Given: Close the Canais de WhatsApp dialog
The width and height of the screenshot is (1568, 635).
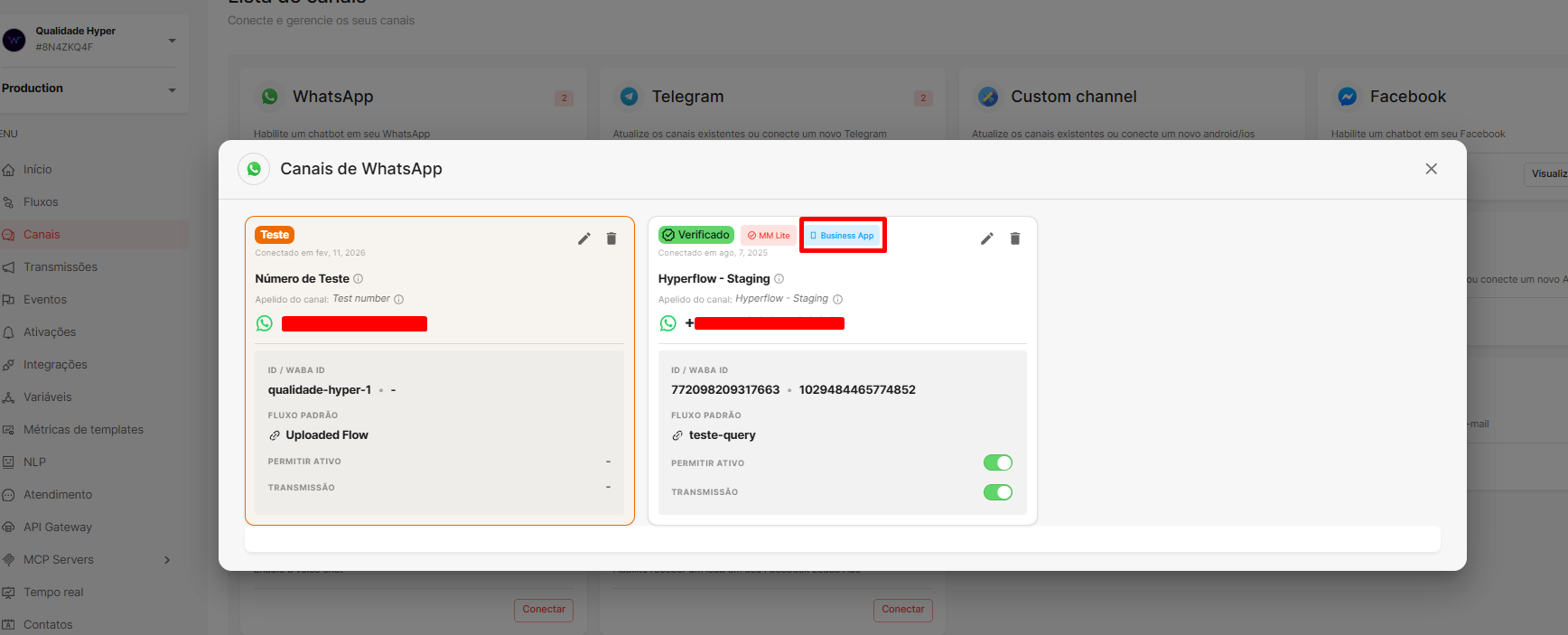Looking at the screenshot, I should click(x=1431, y=169).
